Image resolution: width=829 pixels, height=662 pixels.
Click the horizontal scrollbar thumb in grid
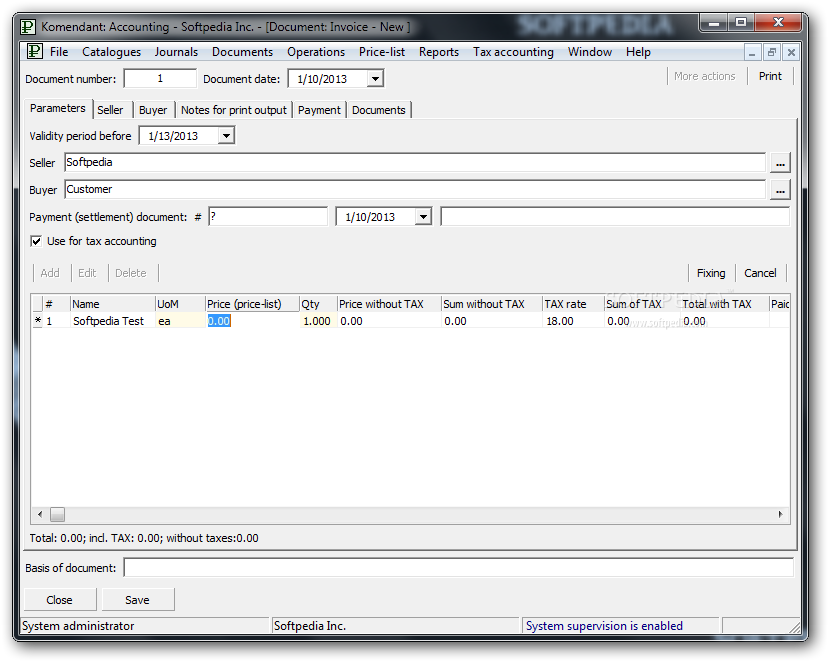coord(58,514)
